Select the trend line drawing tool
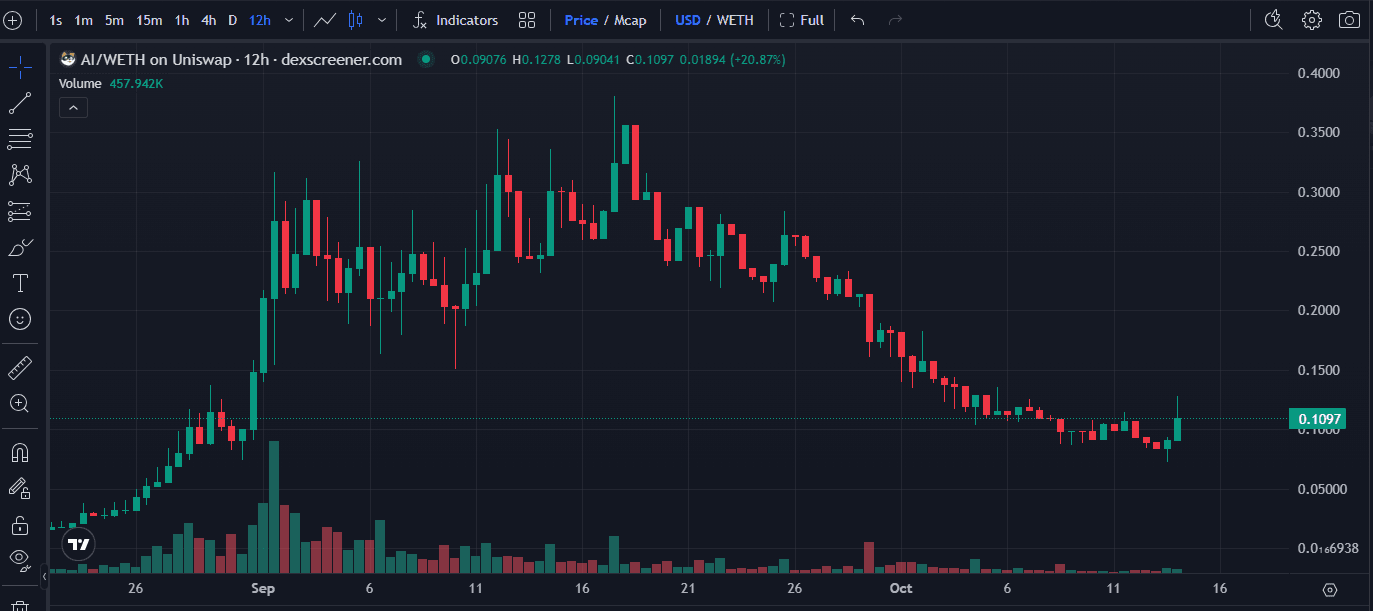1373x611 pixels. coord(20,103)
